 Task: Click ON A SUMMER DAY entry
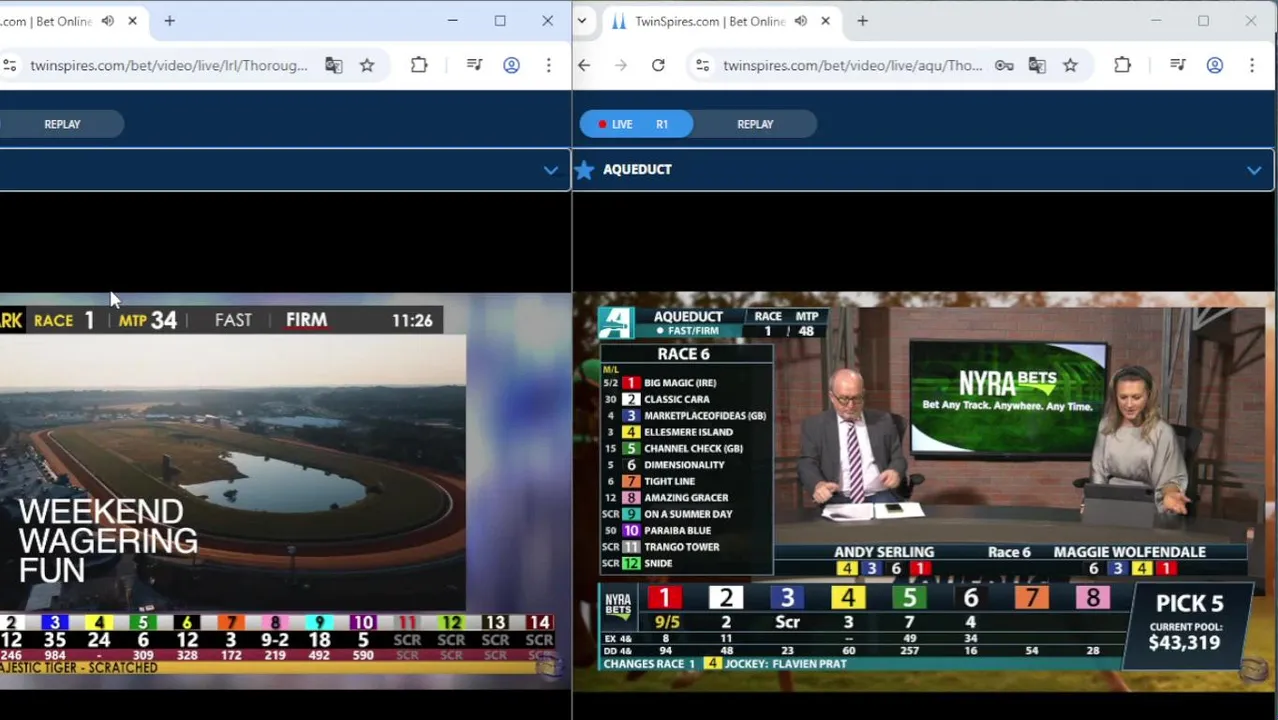(x=688, y=514)
